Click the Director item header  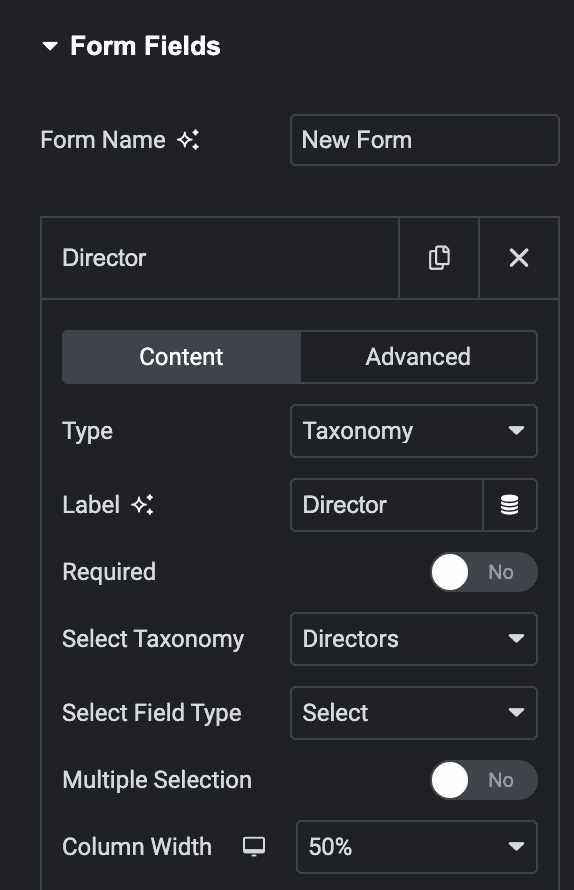220,258
